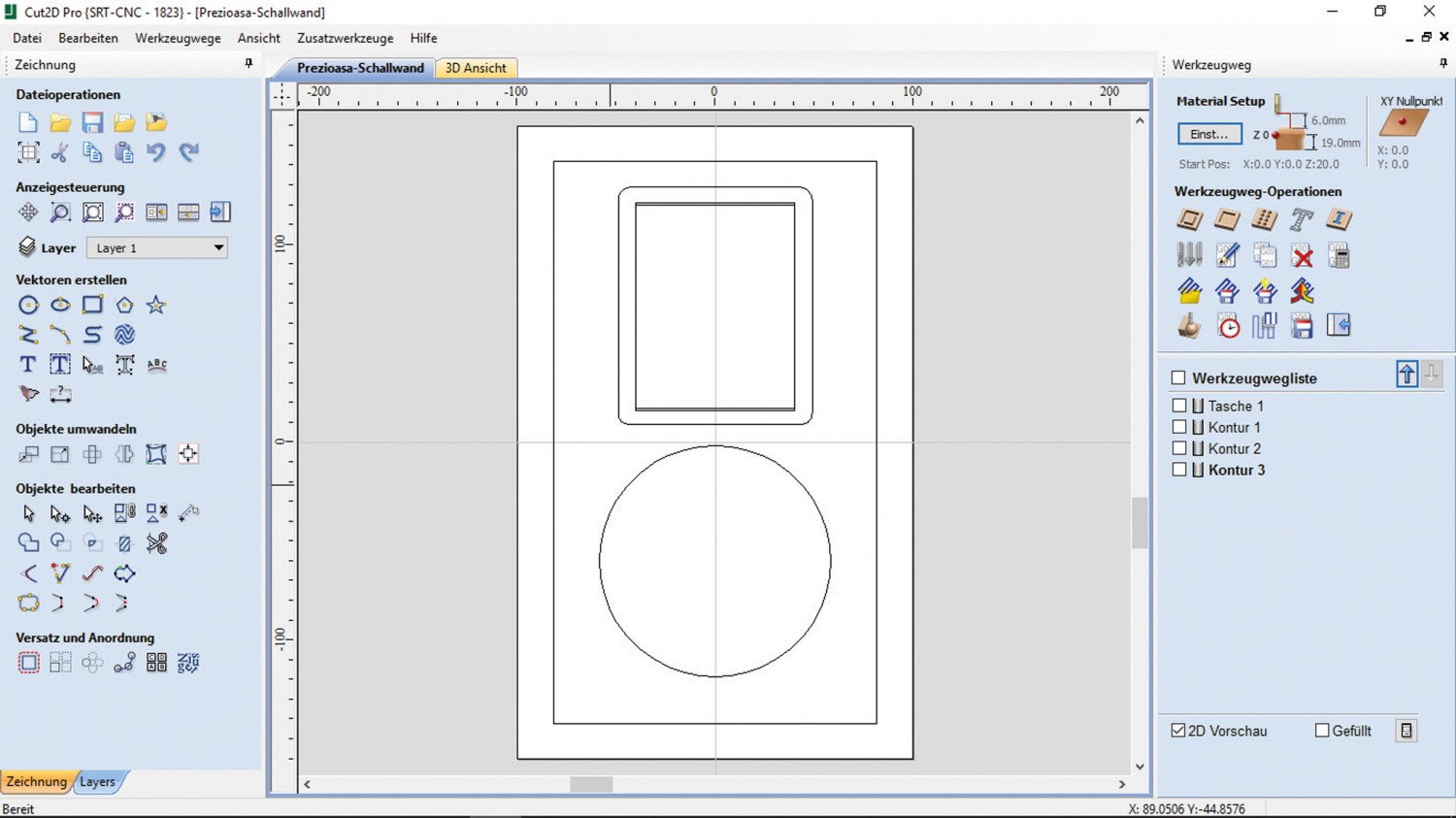Select the draw circle tool

[28, 306]
